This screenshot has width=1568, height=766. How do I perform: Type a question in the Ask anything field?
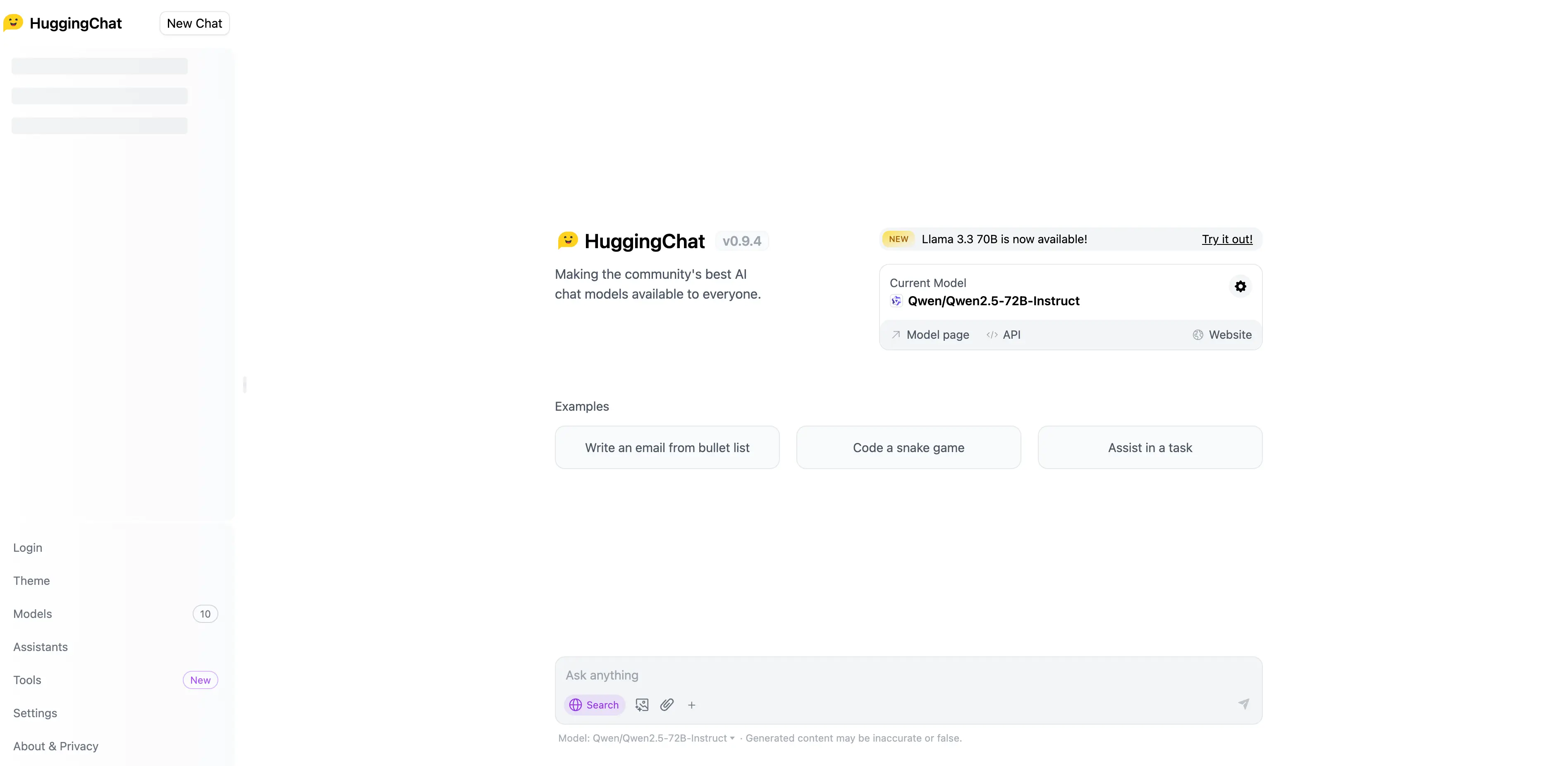click(852, 675)
